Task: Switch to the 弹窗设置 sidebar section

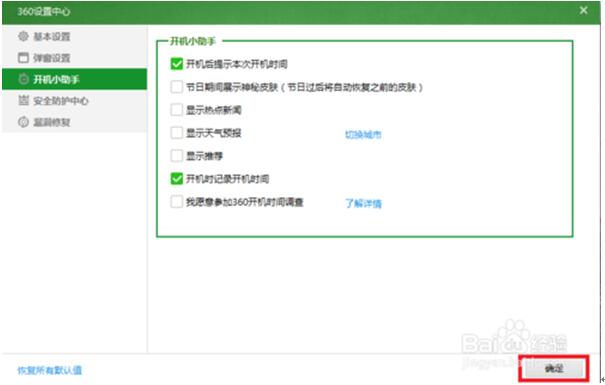Action: [x=74, y=58]
